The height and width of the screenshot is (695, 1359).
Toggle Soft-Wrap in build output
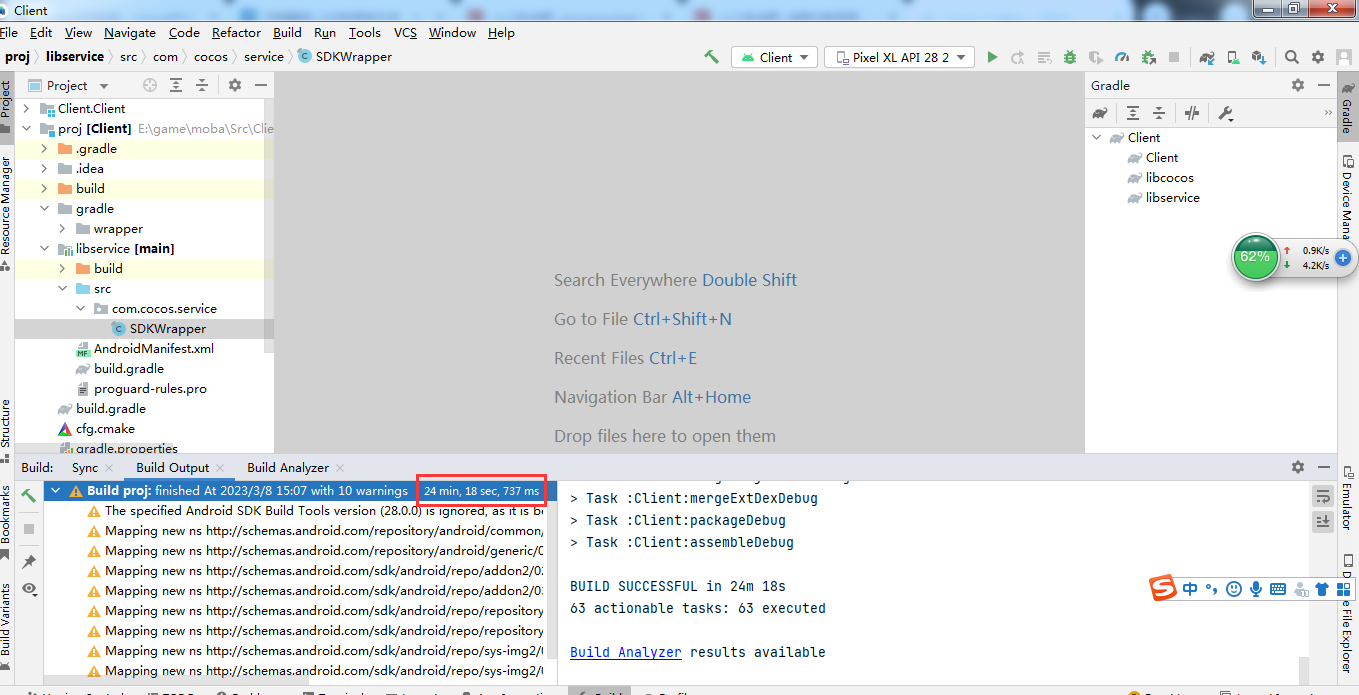point(1323,497)
